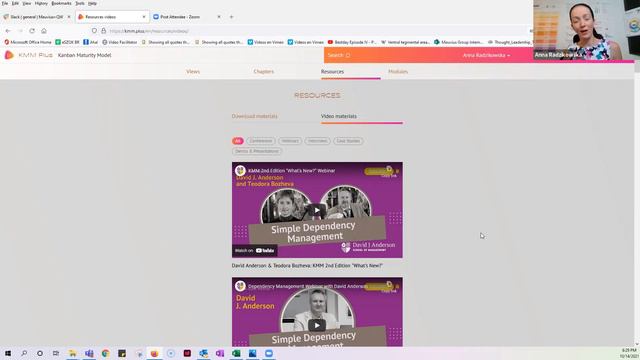Click the browser address bar URL
The width and height of the screenshot is (640, 360).
click(149, 31)
